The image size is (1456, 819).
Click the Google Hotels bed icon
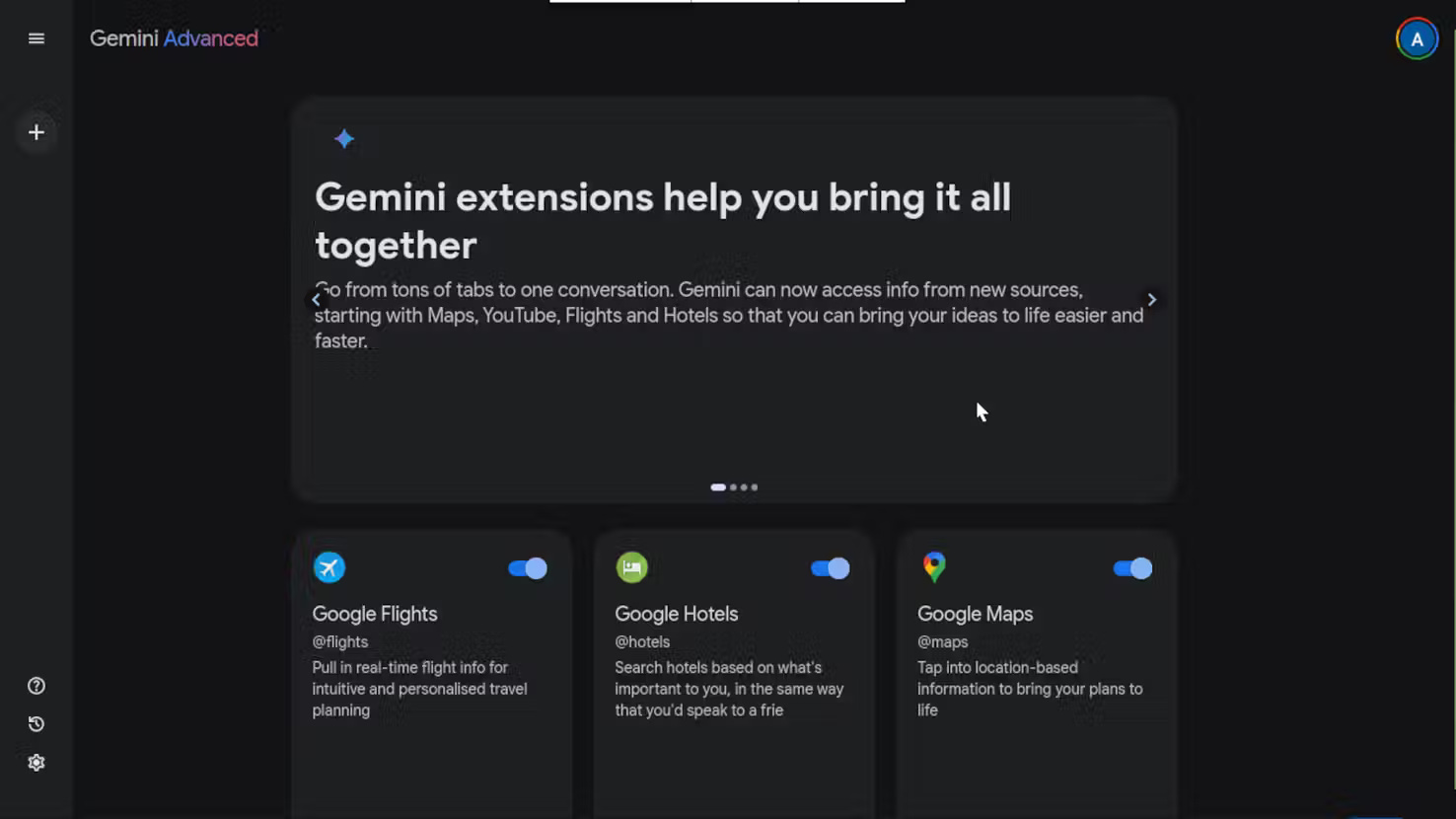[632, 567]
